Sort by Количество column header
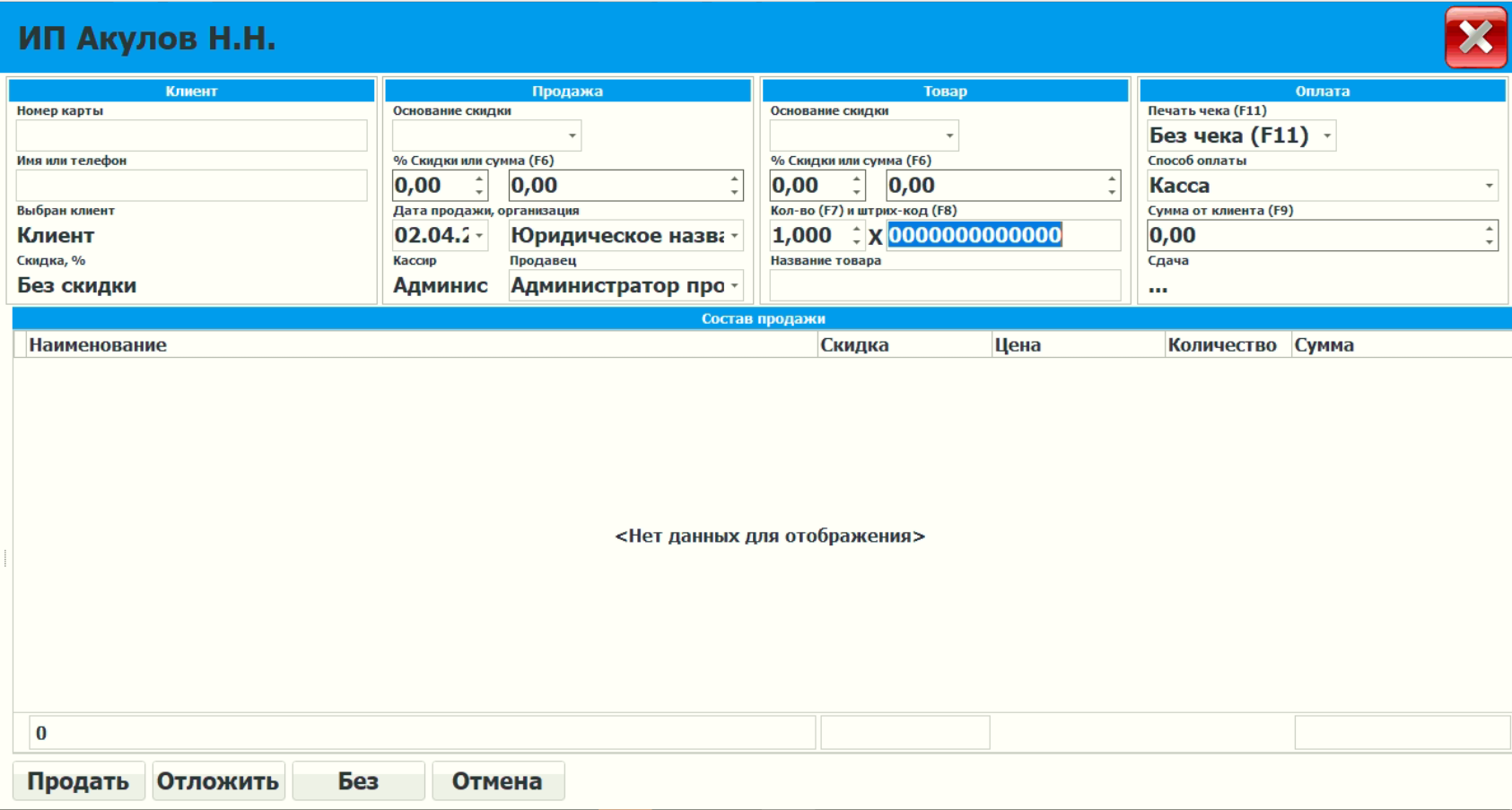Image resolution: width=1512 pixels, height=810 pixels. 1228,344
